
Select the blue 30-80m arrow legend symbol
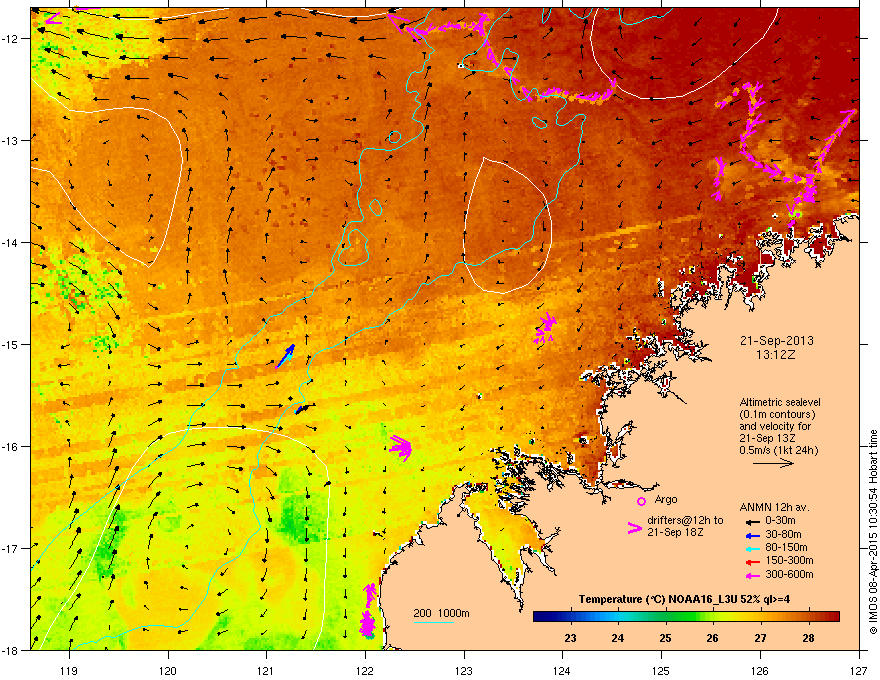[x=751, y=535]
